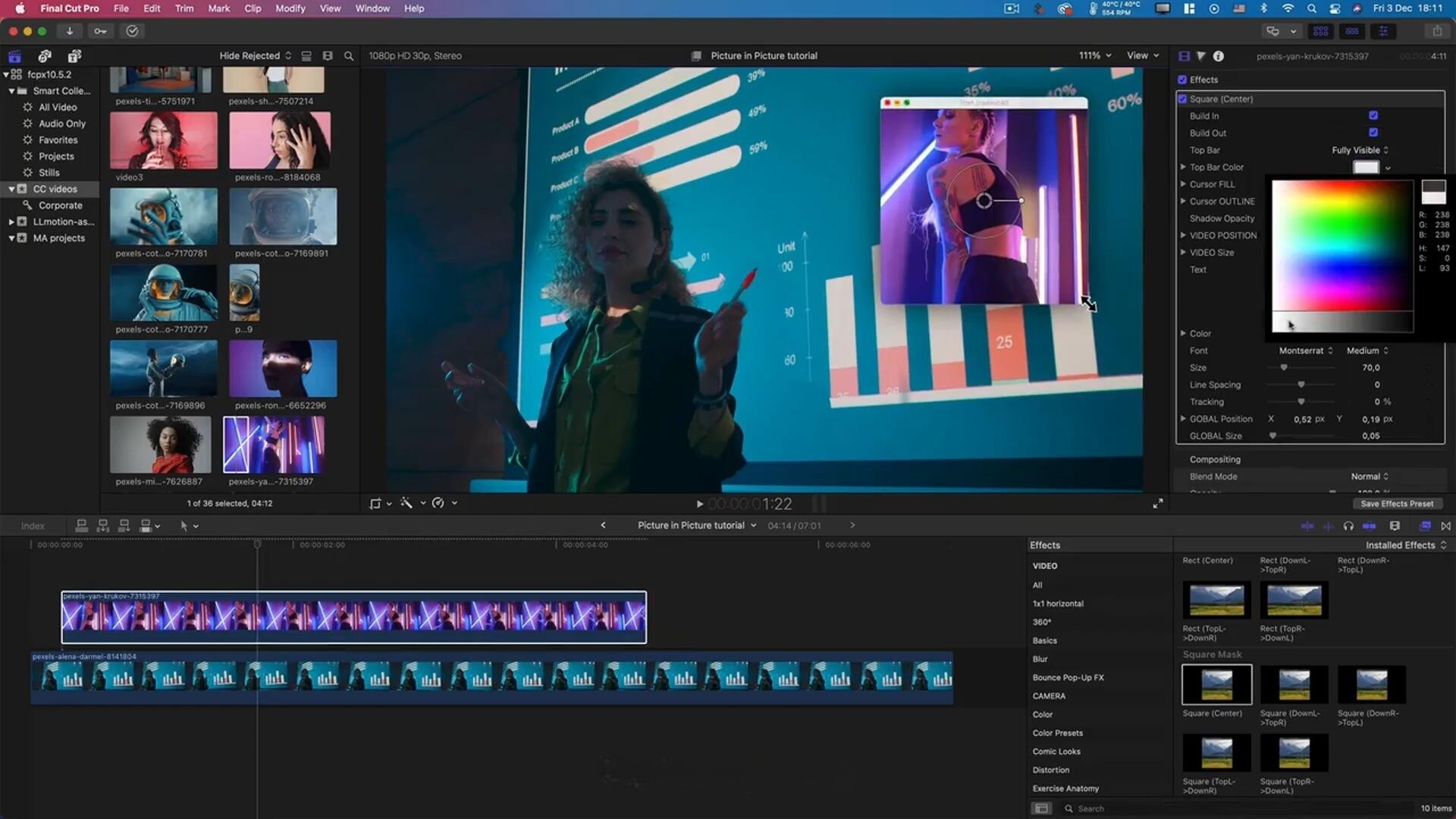1456x819 pixels.
Task: Select Square (TopR->DownL) effect thumbnail
Action: coord(1294,752)
